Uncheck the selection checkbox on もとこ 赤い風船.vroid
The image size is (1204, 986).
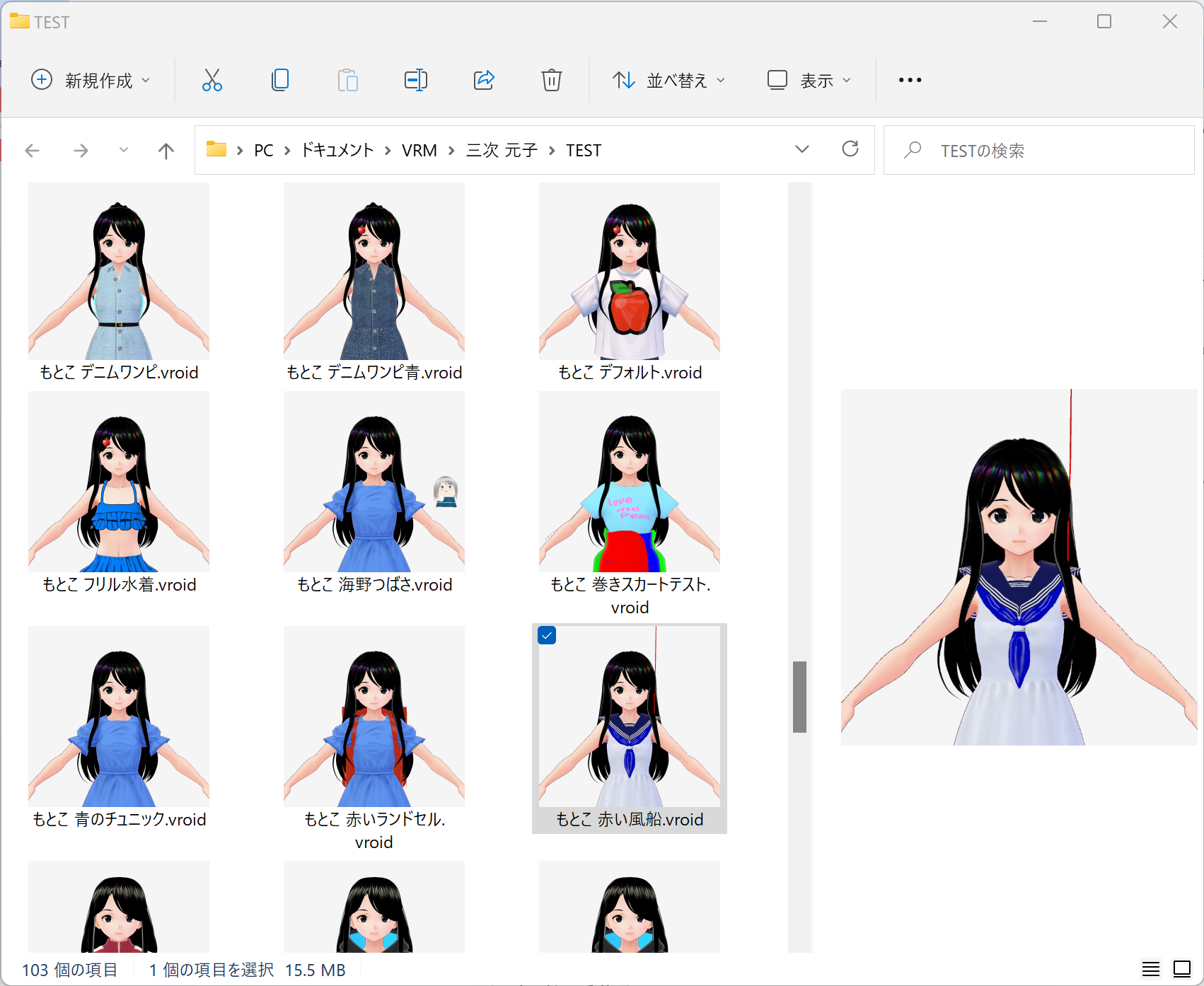547,636
